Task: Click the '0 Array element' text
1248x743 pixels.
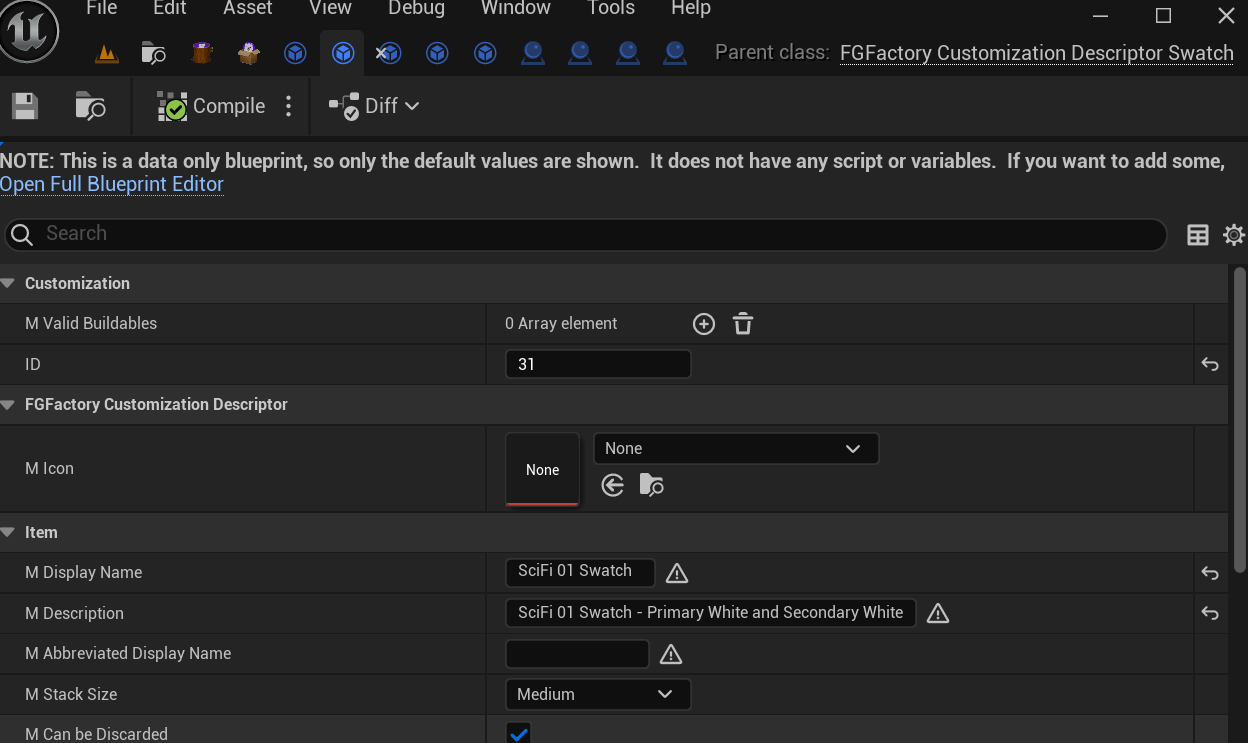Action: (x=561, y=324)
